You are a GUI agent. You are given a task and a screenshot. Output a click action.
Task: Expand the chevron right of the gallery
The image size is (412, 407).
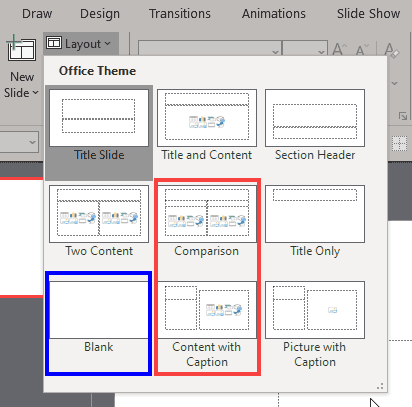pyautogui.click(x=395, y=83)
